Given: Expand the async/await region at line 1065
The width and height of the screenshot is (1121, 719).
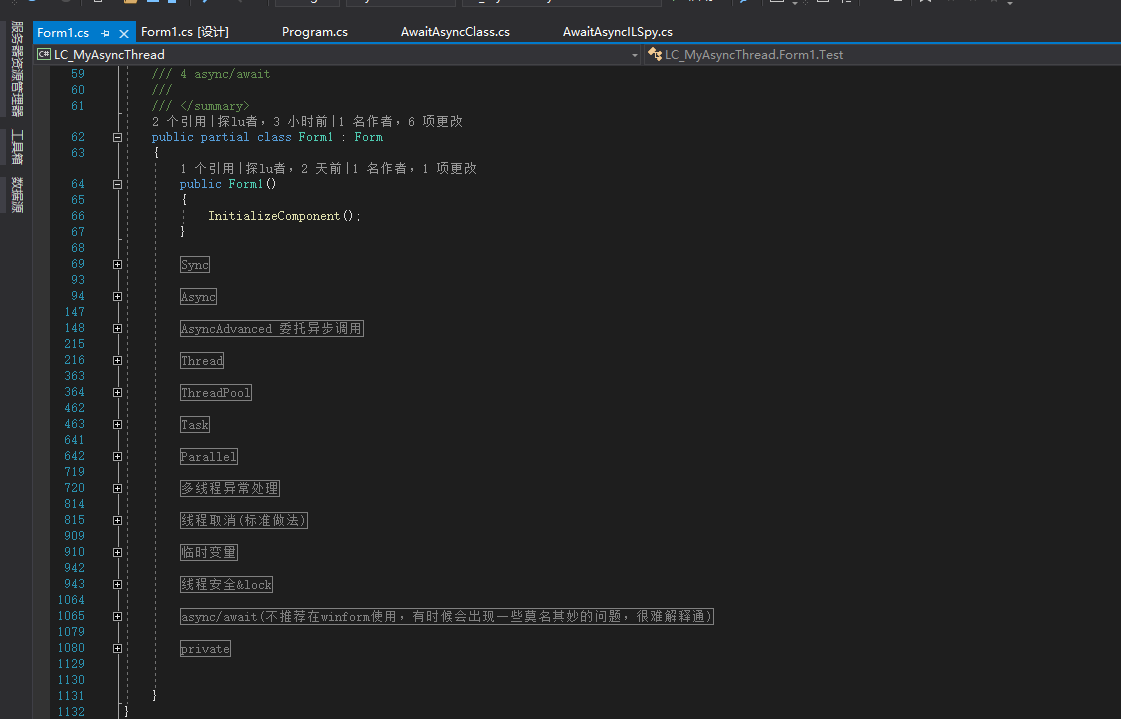Looking at the screenshot, I should point(117,617).
